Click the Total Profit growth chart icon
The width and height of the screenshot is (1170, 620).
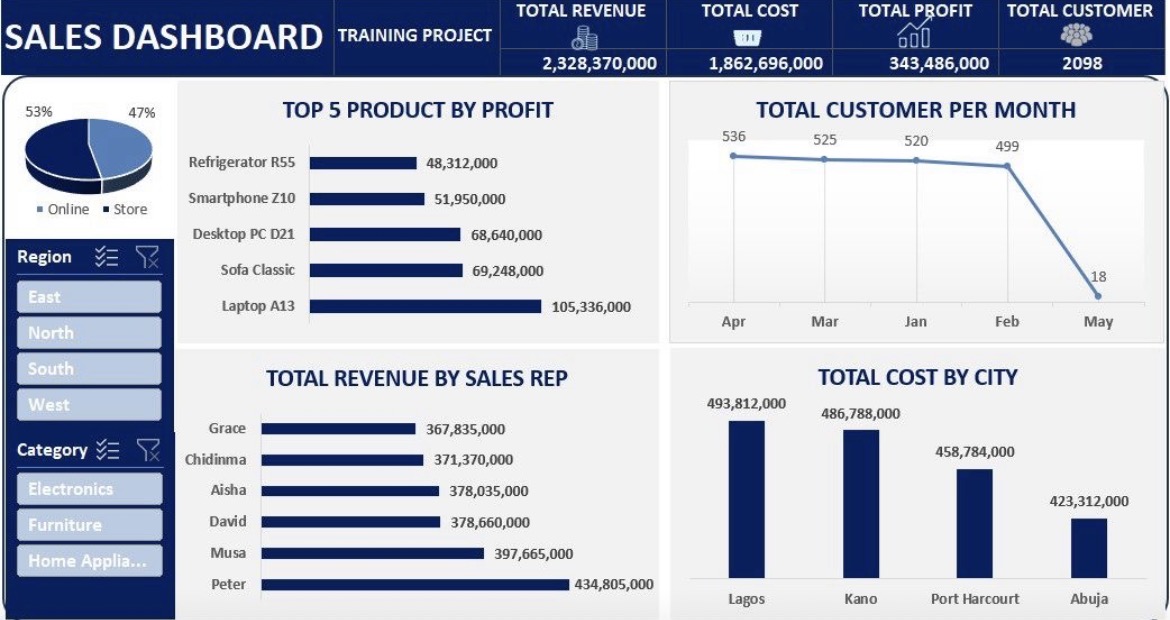click(914, 33)
